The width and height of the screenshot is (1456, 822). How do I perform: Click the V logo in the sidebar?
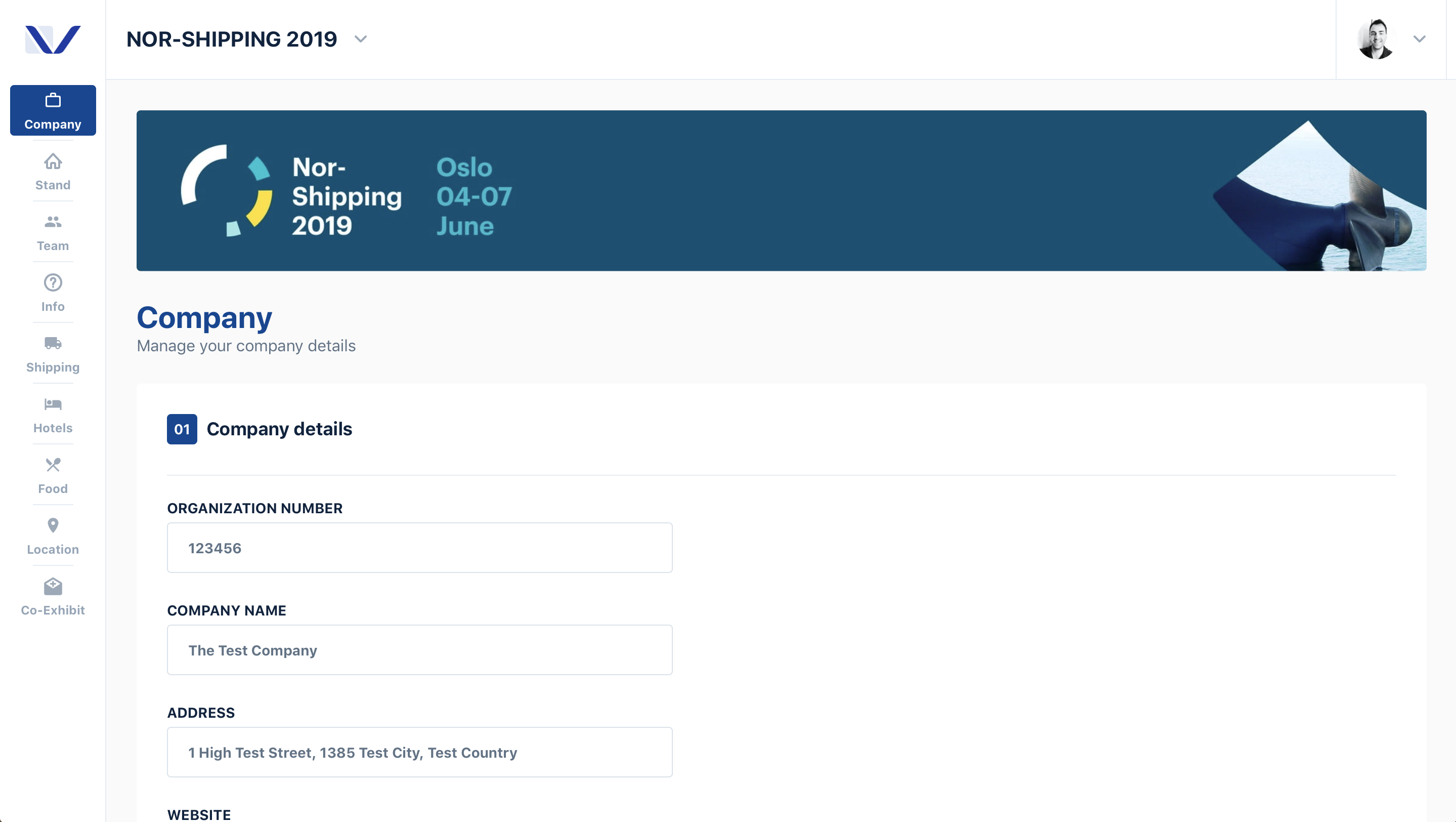point(53,39)
